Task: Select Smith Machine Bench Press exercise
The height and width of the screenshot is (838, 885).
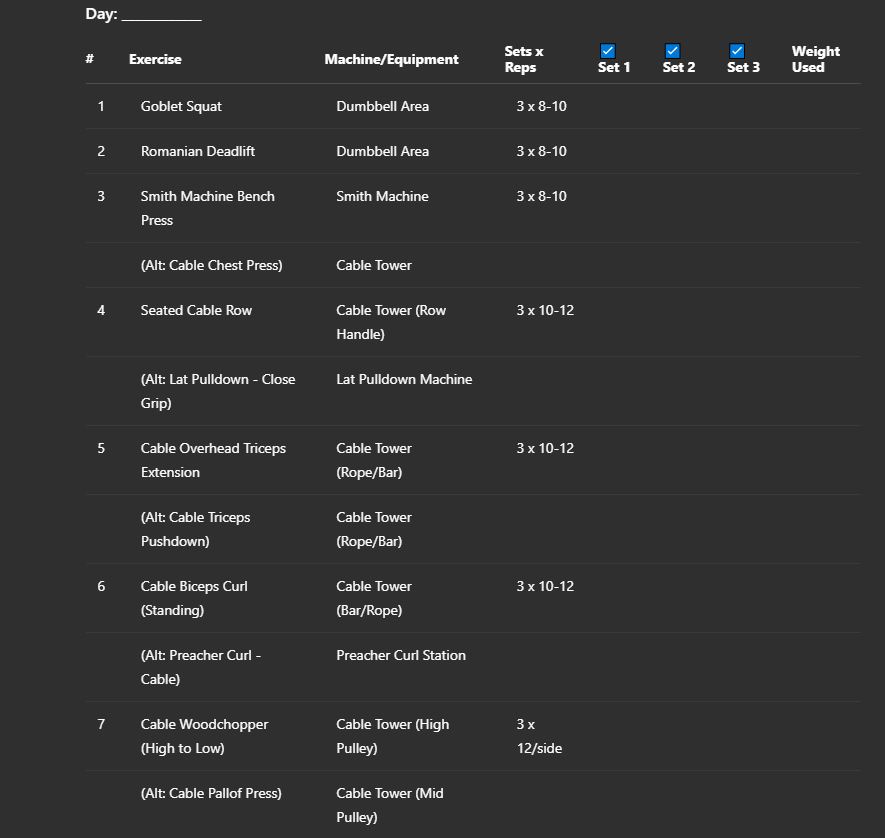Action: [x=208, y=208]
